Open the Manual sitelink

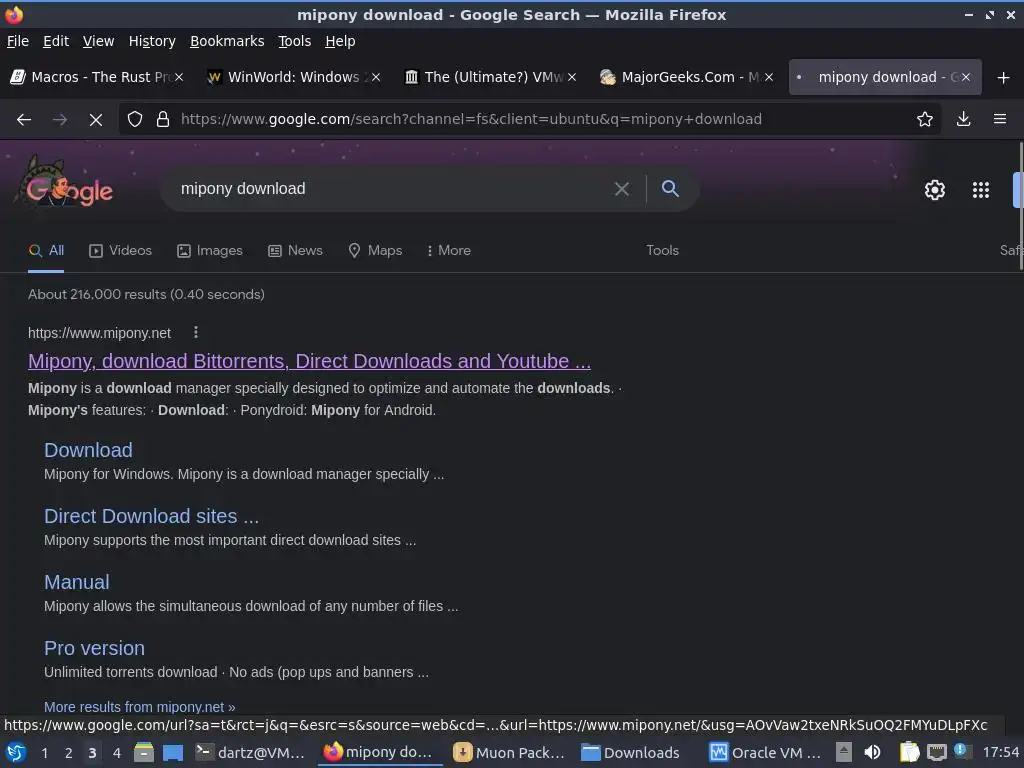tap(76, 582)
